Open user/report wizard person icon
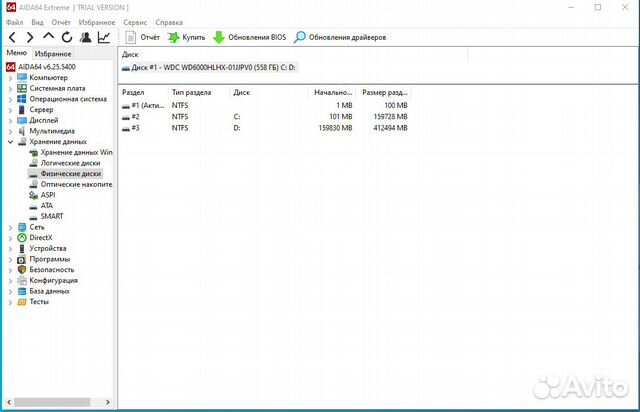Image resolution: width=640 pixels, height=412 pixels. 85,37
